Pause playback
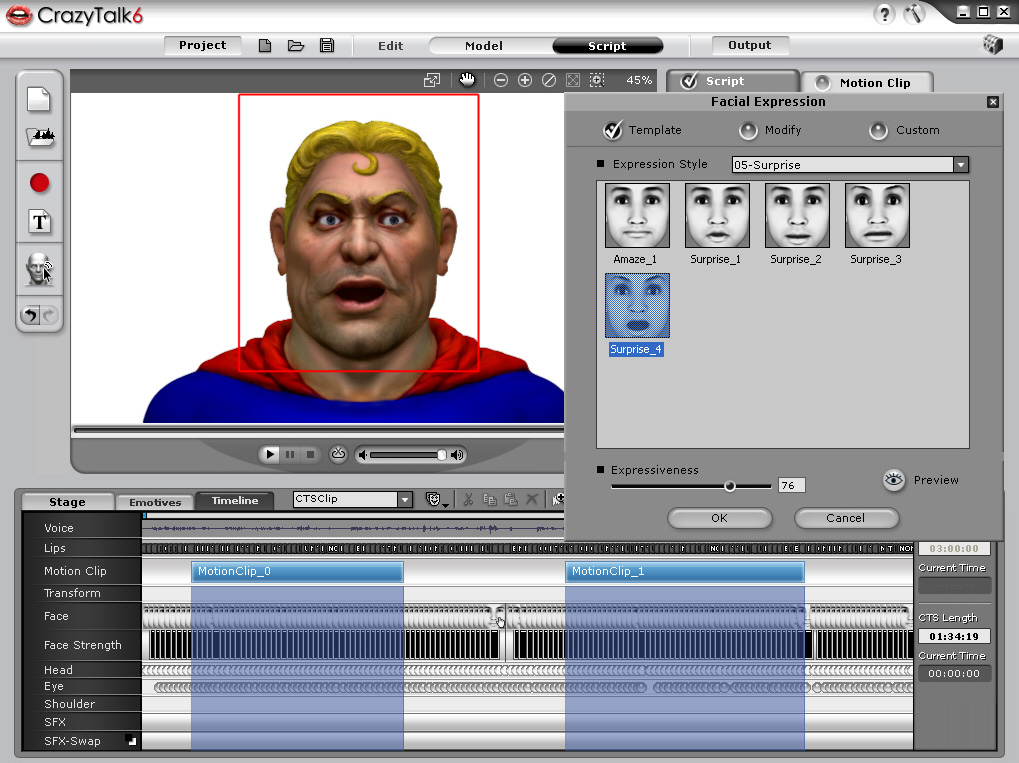Screen dimensions: 1019x763 click(x=290, y=454)
